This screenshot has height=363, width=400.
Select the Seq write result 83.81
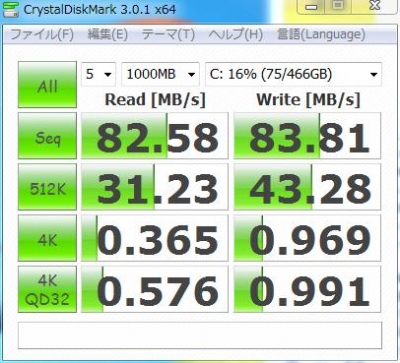(x=307, y=136)
